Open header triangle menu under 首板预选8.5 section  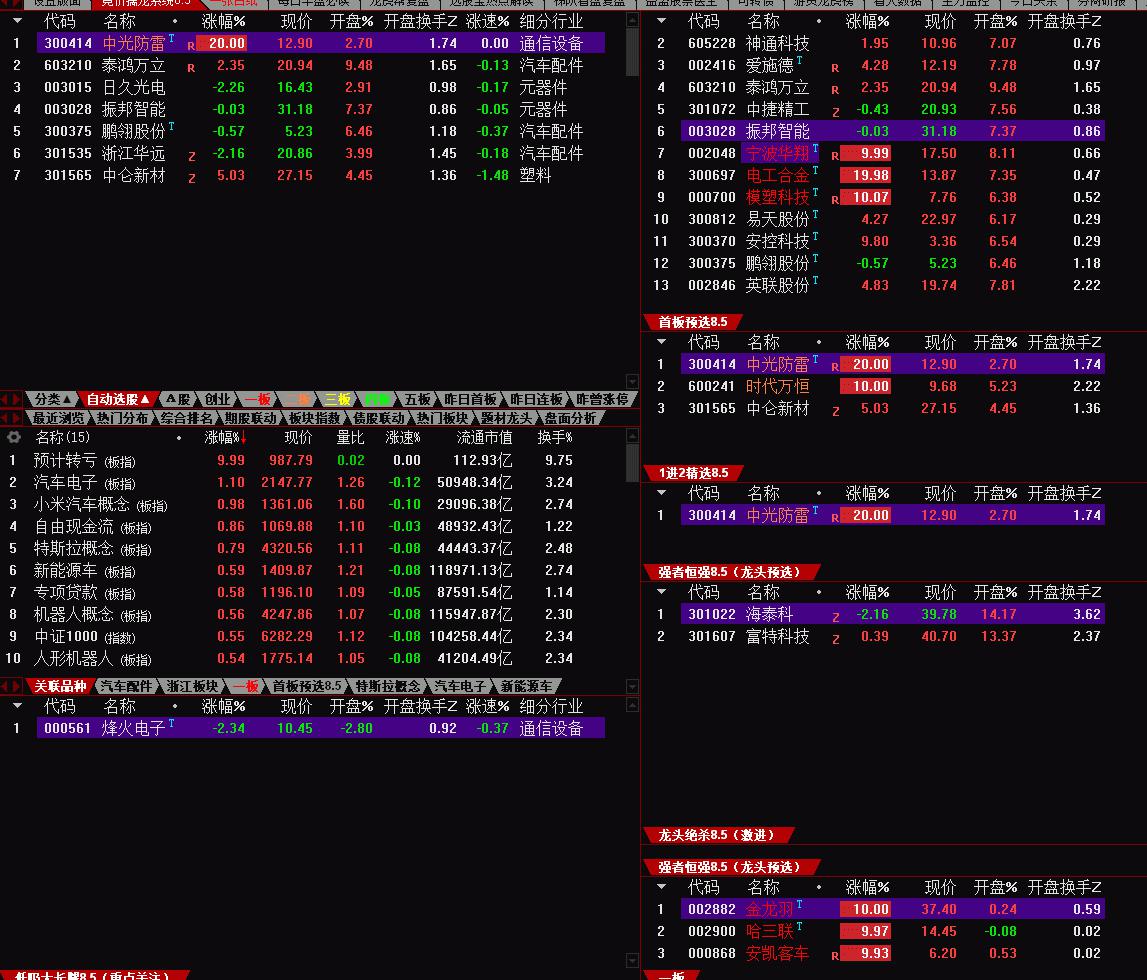[661, 342]
